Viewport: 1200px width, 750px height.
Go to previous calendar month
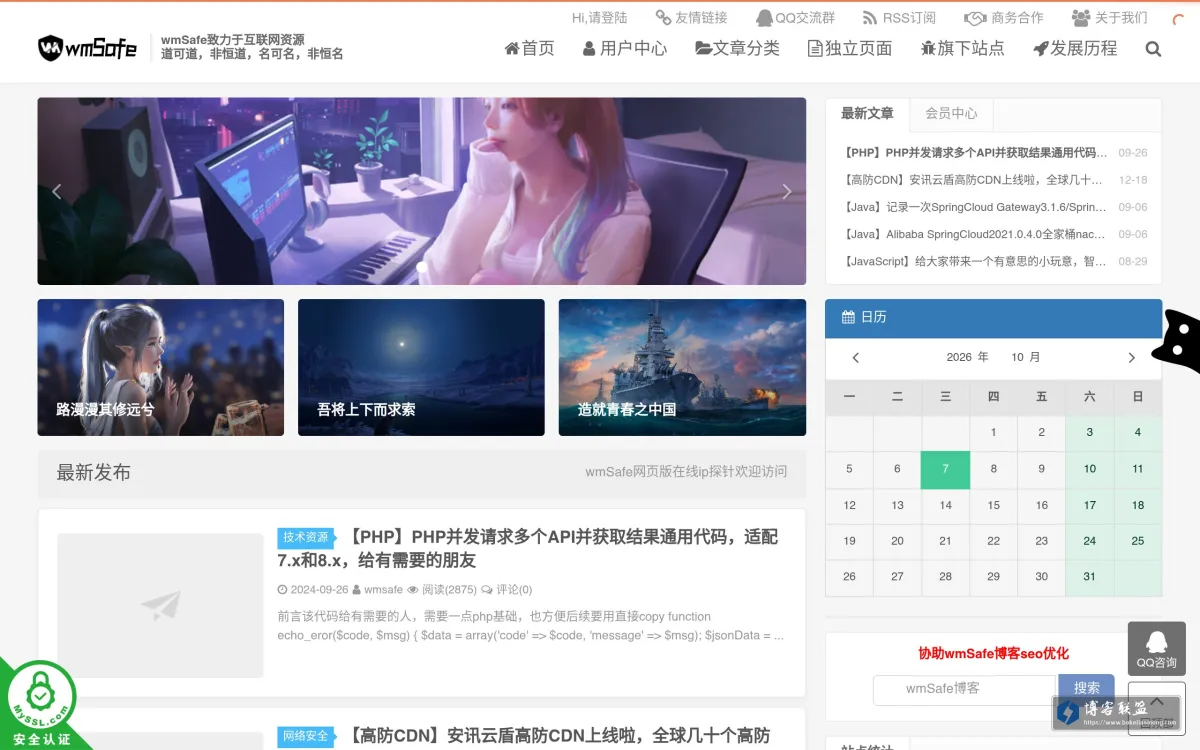pos(855,357)
